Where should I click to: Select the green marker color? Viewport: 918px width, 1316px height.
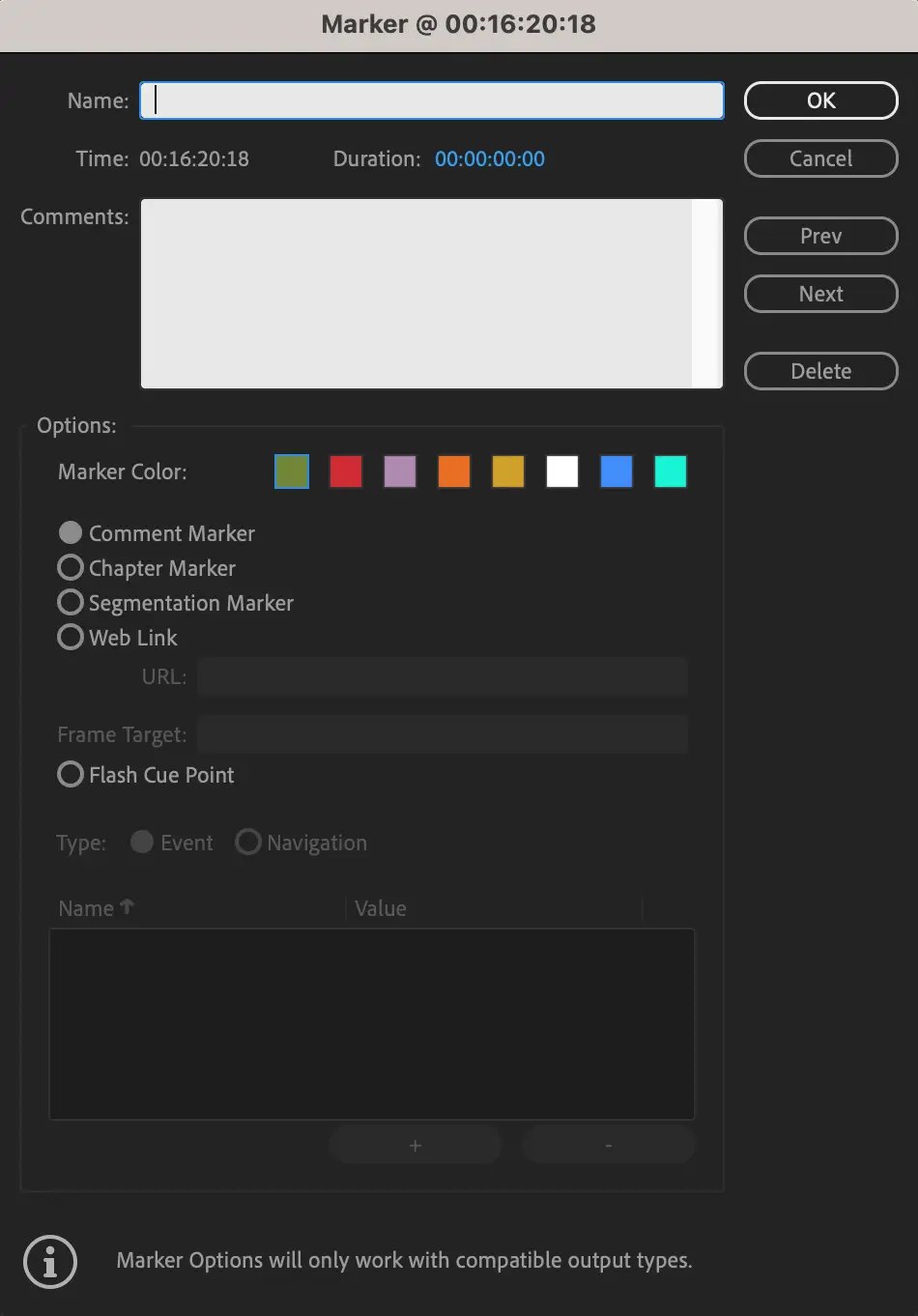pos(292,472)
